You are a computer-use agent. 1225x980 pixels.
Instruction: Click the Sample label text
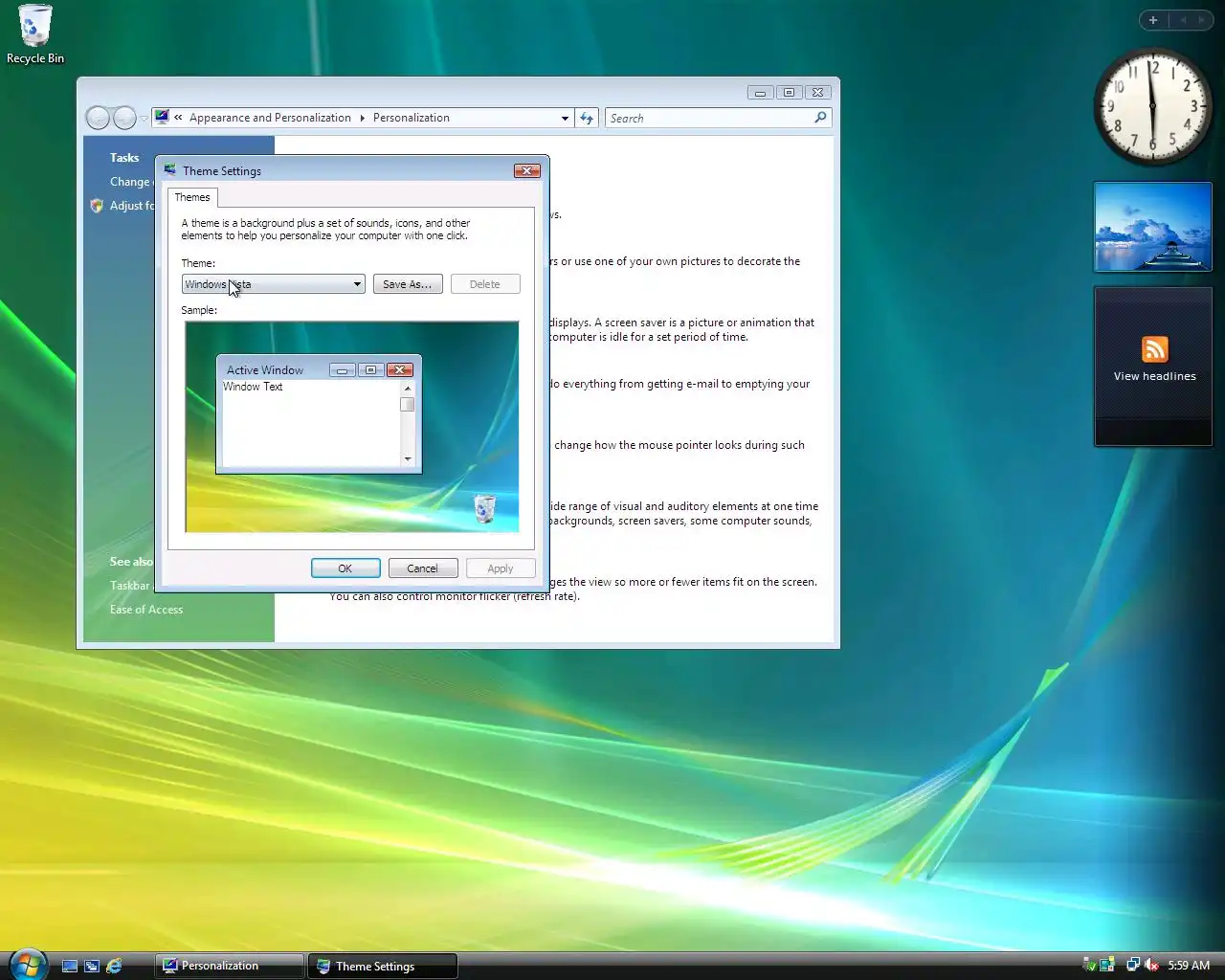click(199, 310)
